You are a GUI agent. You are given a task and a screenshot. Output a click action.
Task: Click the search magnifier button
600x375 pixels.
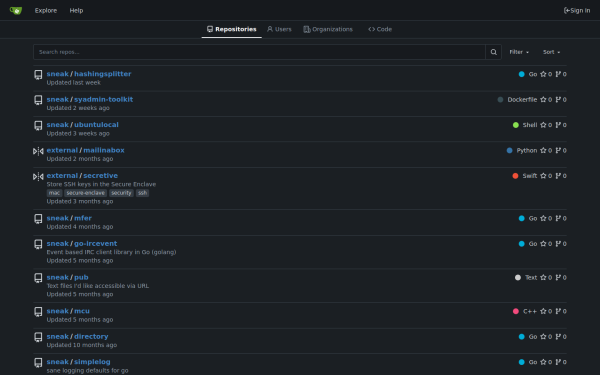click(494, 52)
